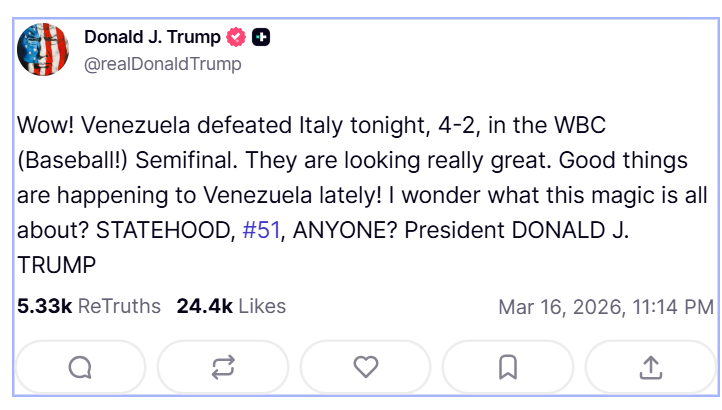Click the final word TRUMP ending the post

56,264
